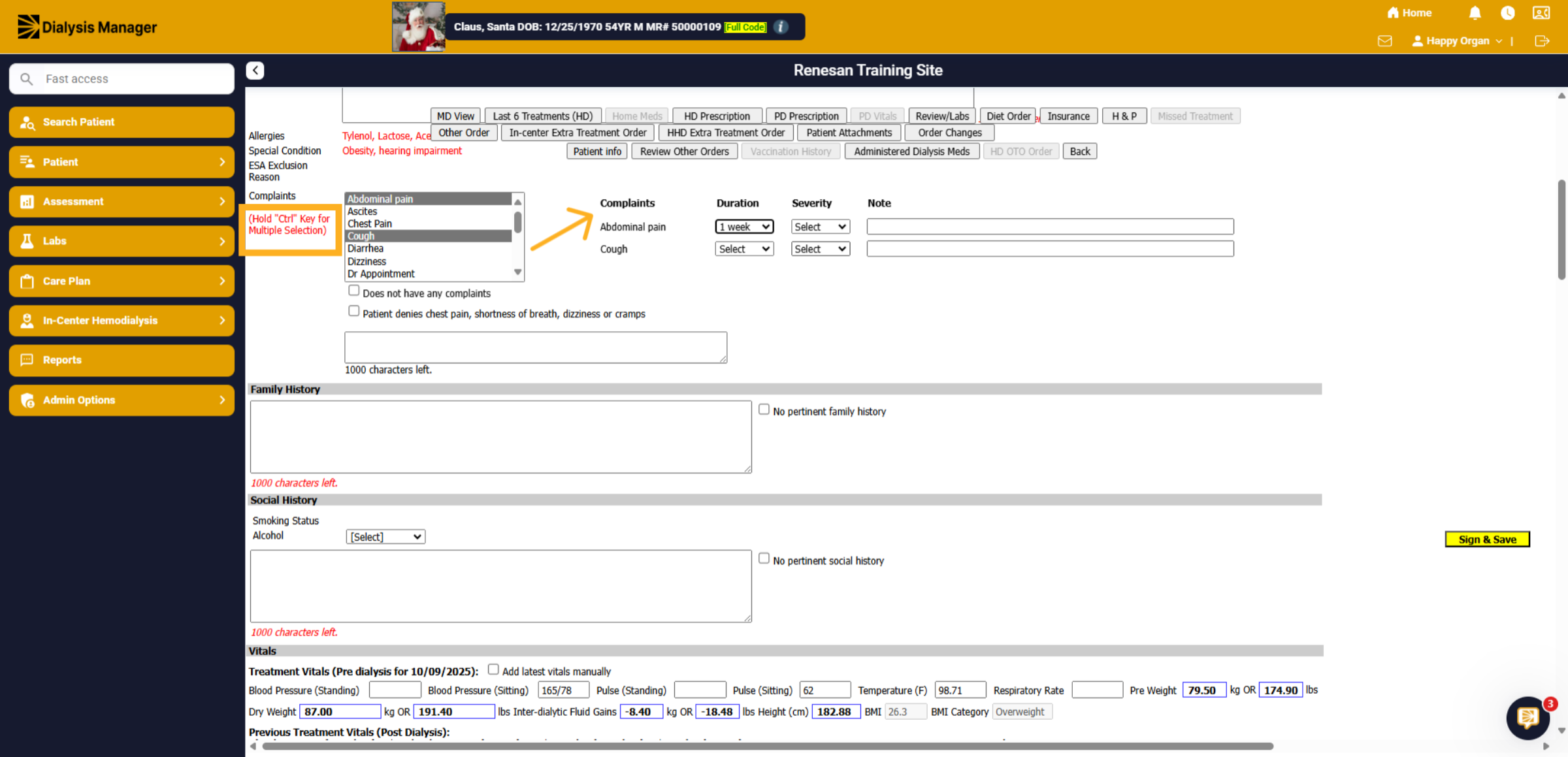Switch to MD View tab

(455, 116)
